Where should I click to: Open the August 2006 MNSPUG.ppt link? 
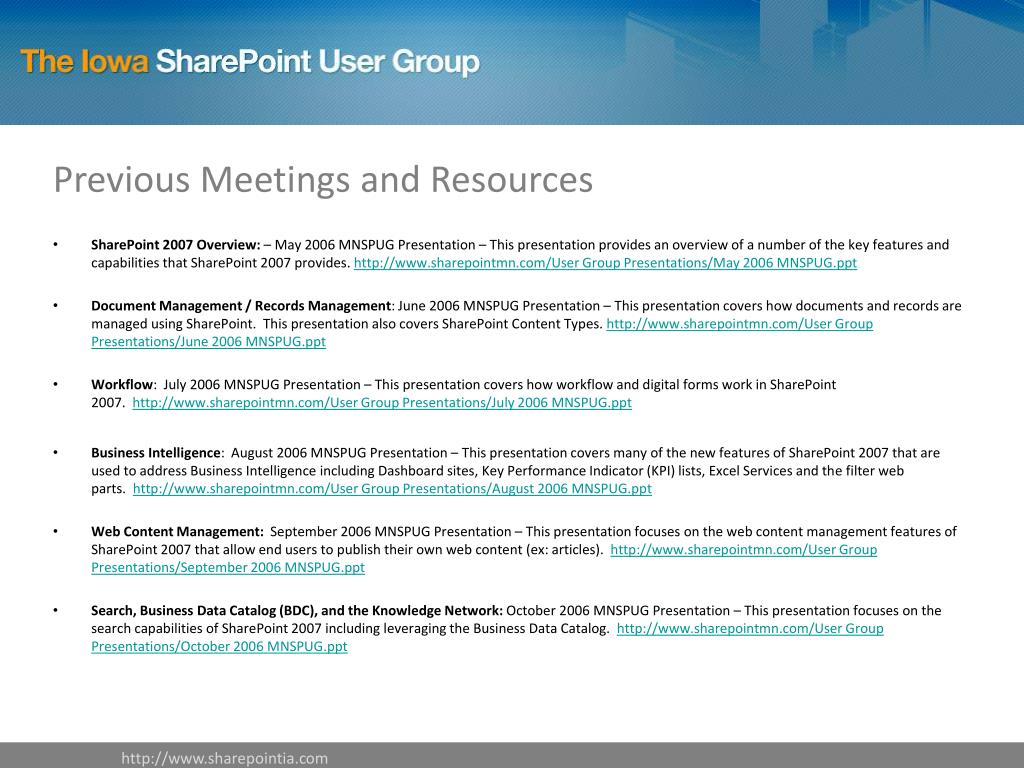(x=392, y=488)
